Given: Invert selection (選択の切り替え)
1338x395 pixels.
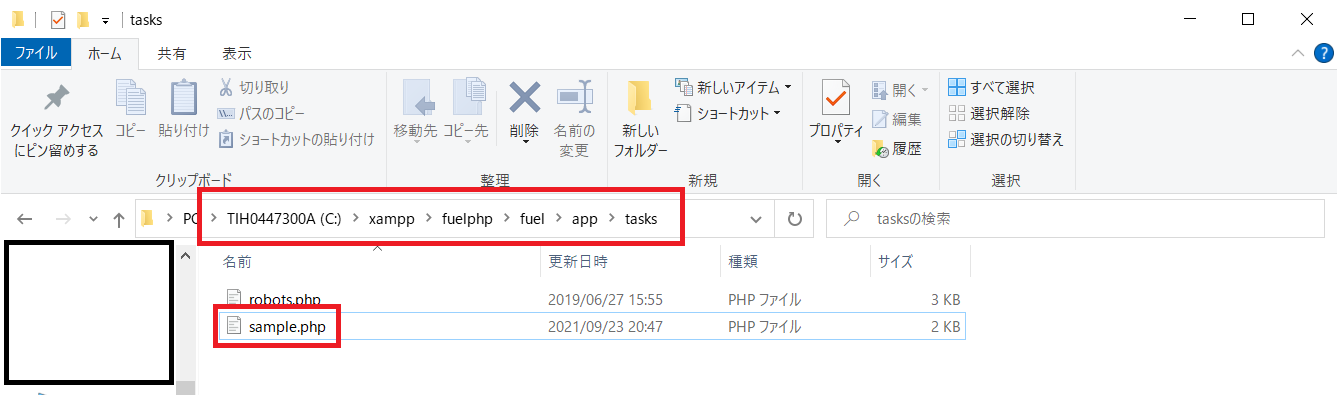Looking at the screenshot, I should click(x=1005, y=139).
